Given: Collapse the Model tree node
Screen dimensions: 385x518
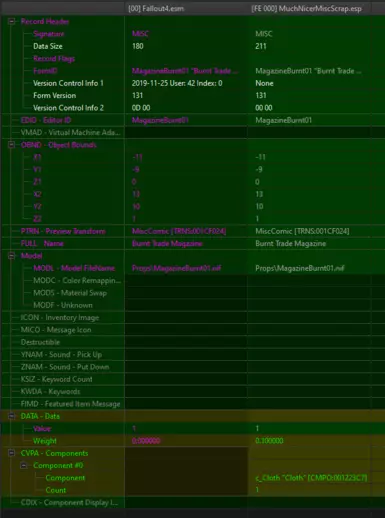Looking at the screenshot, I should point(11,256).
